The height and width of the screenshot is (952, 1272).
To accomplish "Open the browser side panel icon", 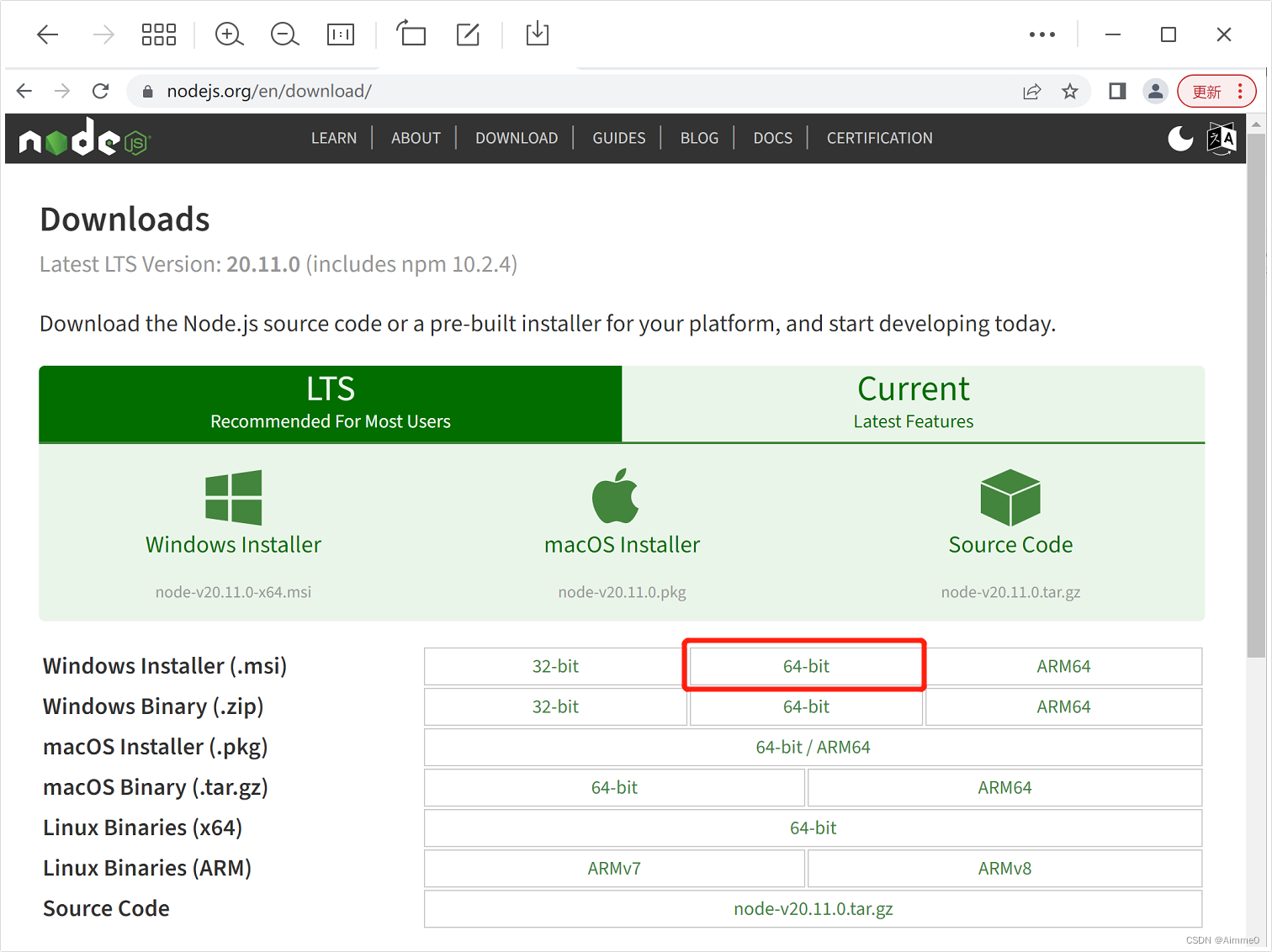I will 1117,91.
